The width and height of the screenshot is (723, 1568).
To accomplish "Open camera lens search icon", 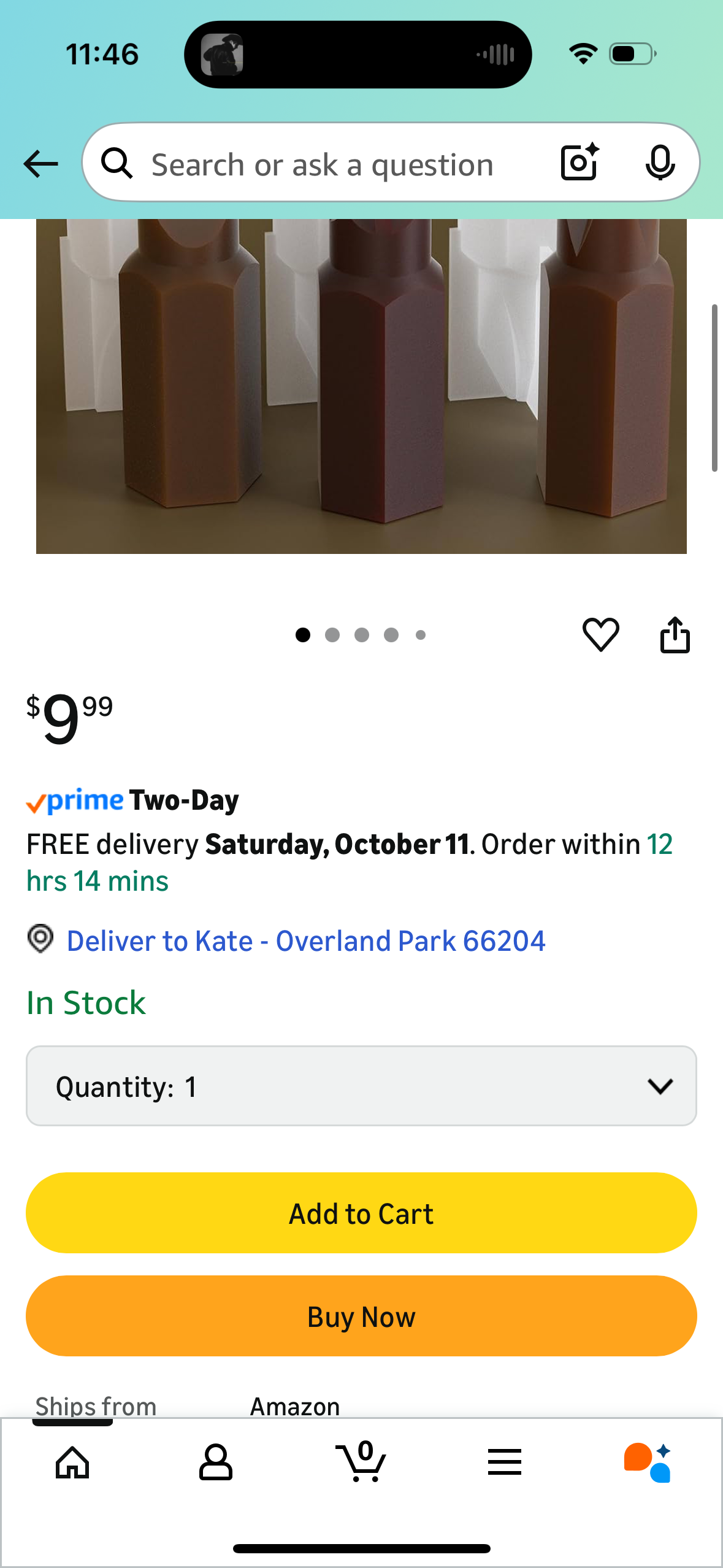I will coord(580,163).
